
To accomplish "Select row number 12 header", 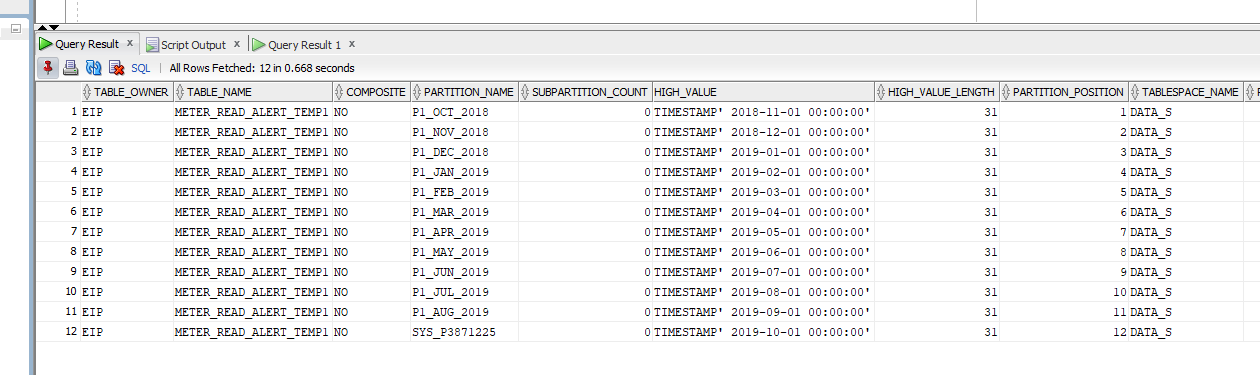I will pos(58,332).
